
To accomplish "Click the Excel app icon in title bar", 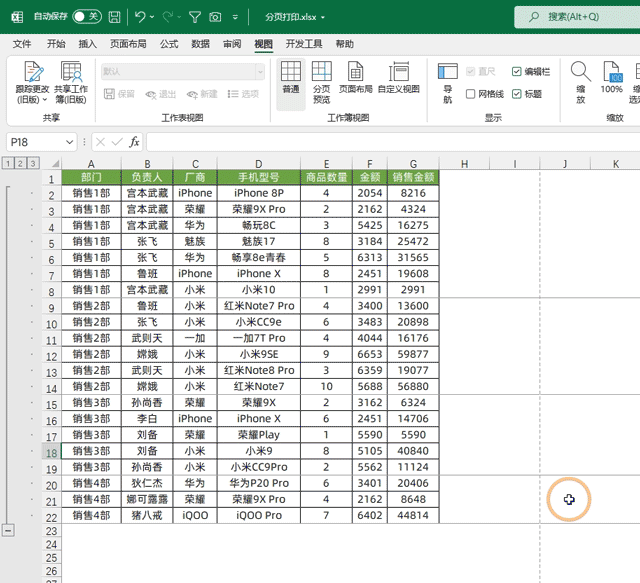I will click(17, 17).
